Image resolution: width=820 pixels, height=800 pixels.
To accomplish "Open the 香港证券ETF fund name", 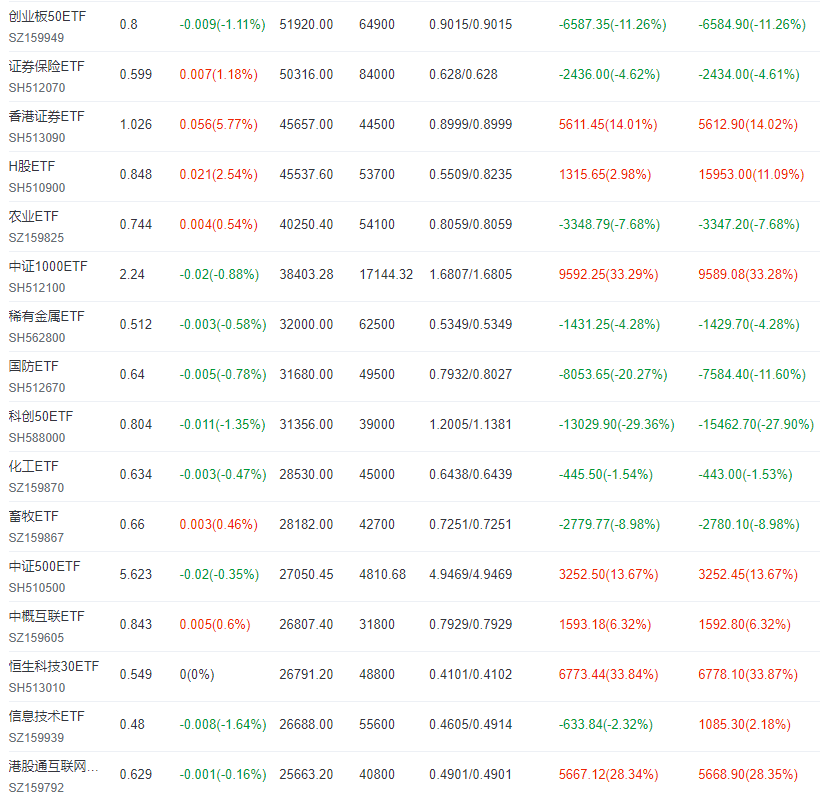I will tap(47, 117).
